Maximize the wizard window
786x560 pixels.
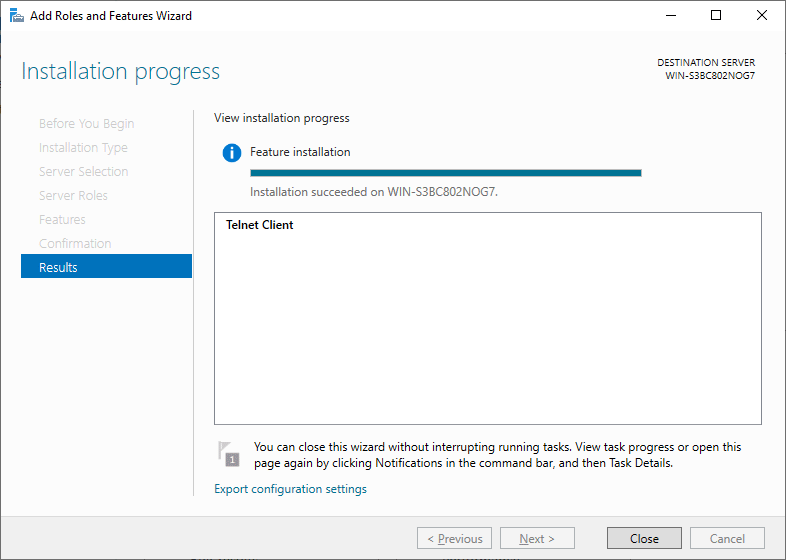pos(716,16)
